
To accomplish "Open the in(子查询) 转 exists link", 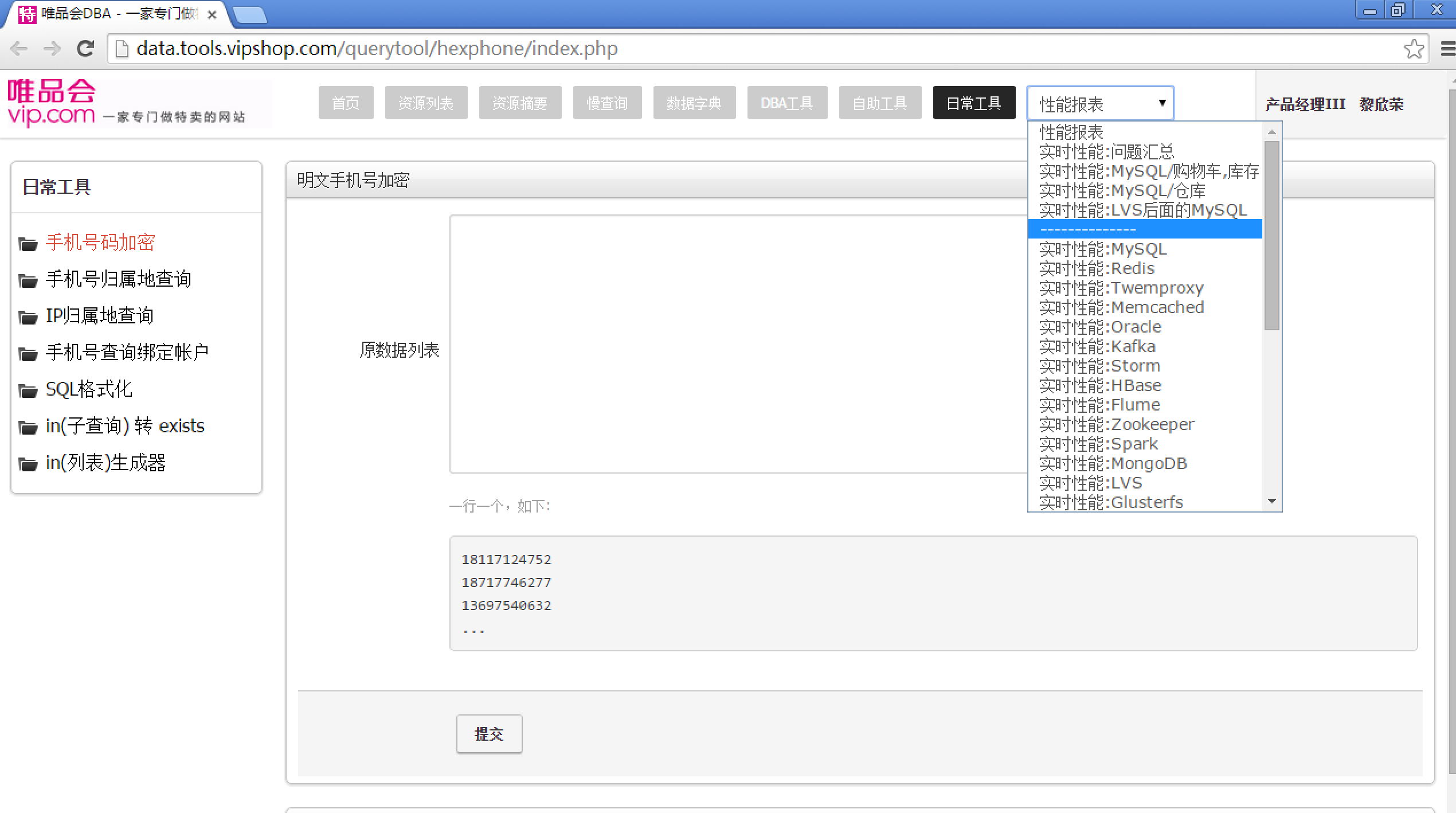I will (x=125, y=426).
